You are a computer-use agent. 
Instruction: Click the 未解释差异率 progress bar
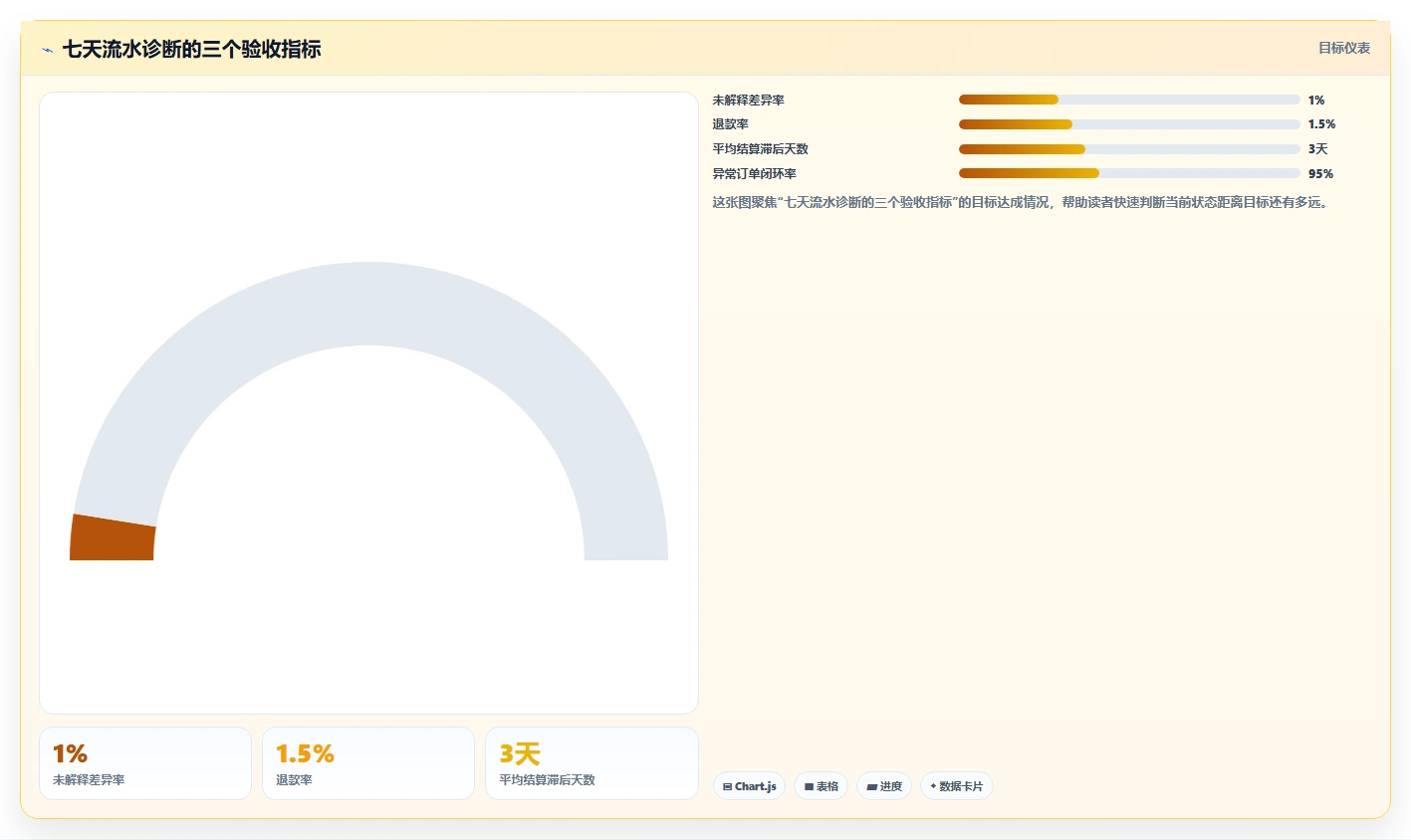point(1129,100)
